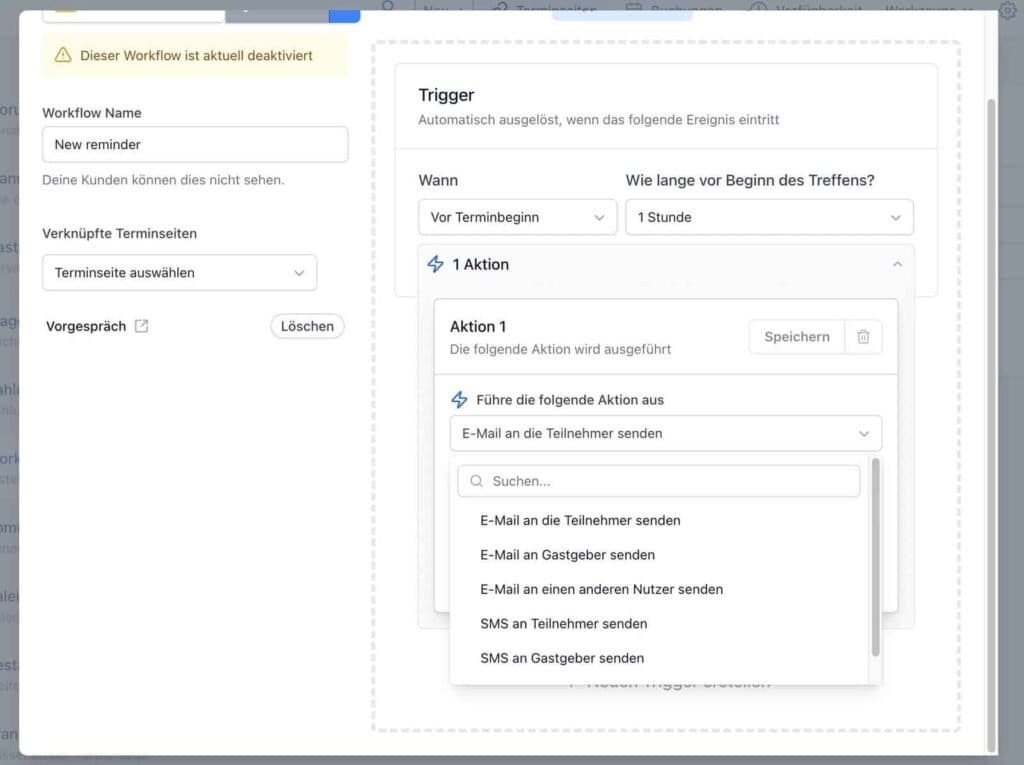Open the "Terminseite auswählen" dropdown

pyautogui.click(x=179, y=272)
